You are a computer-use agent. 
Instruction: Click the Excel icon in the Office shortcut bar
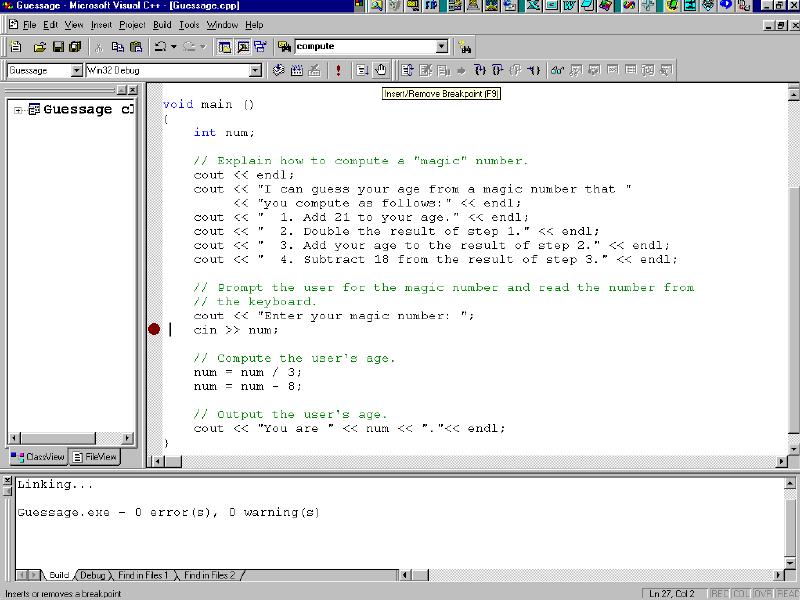click(533, 5)
